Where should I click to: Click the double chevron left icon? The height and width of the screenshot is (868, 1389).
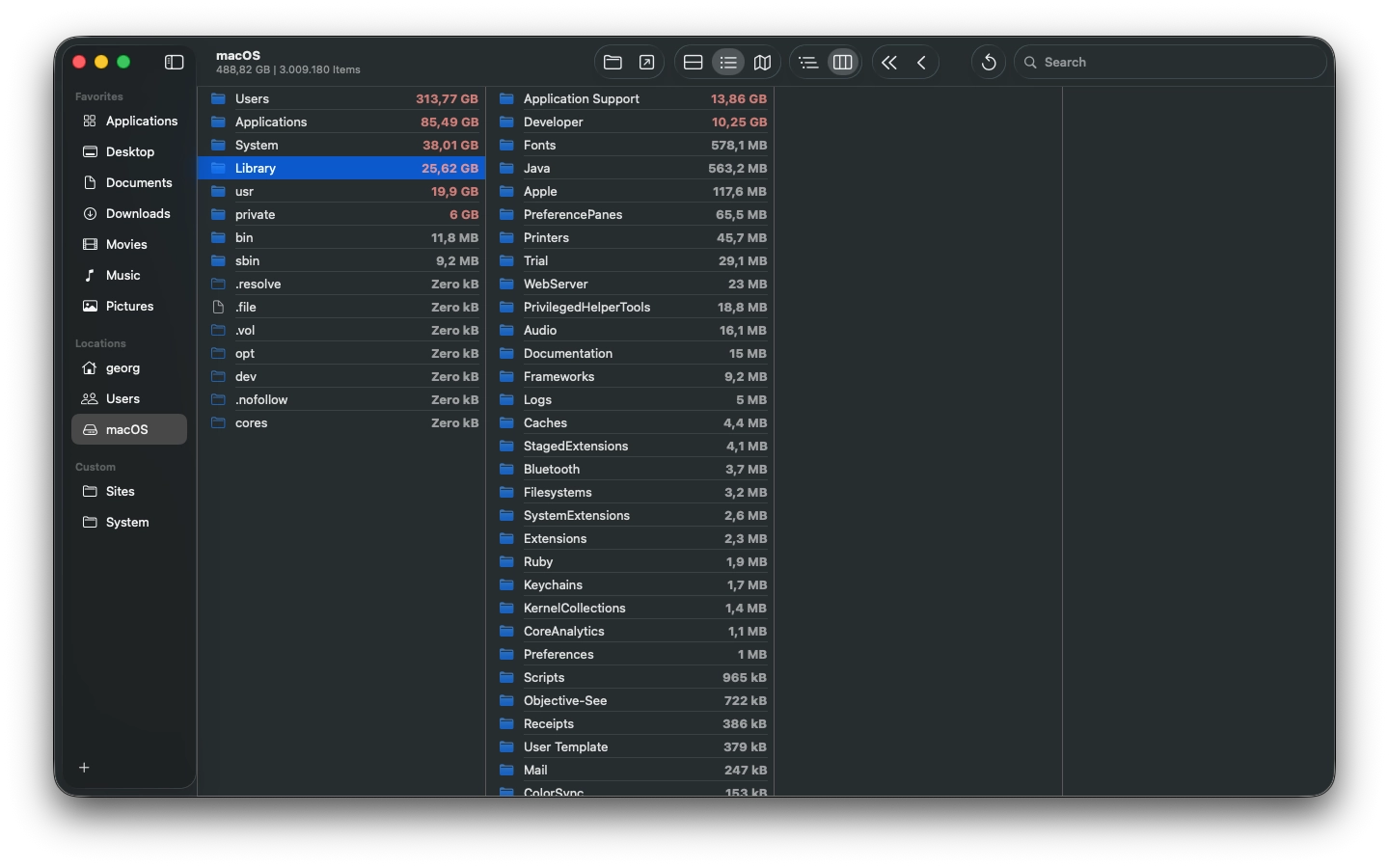pyautogui.click(x=889, y=62)
